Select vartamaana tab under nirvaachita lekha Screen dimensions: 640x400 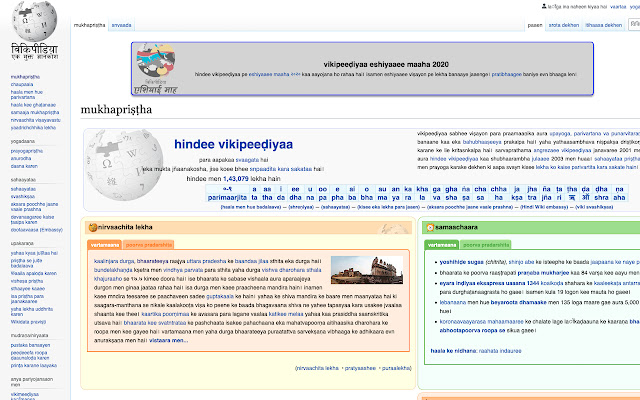point(104,245)
